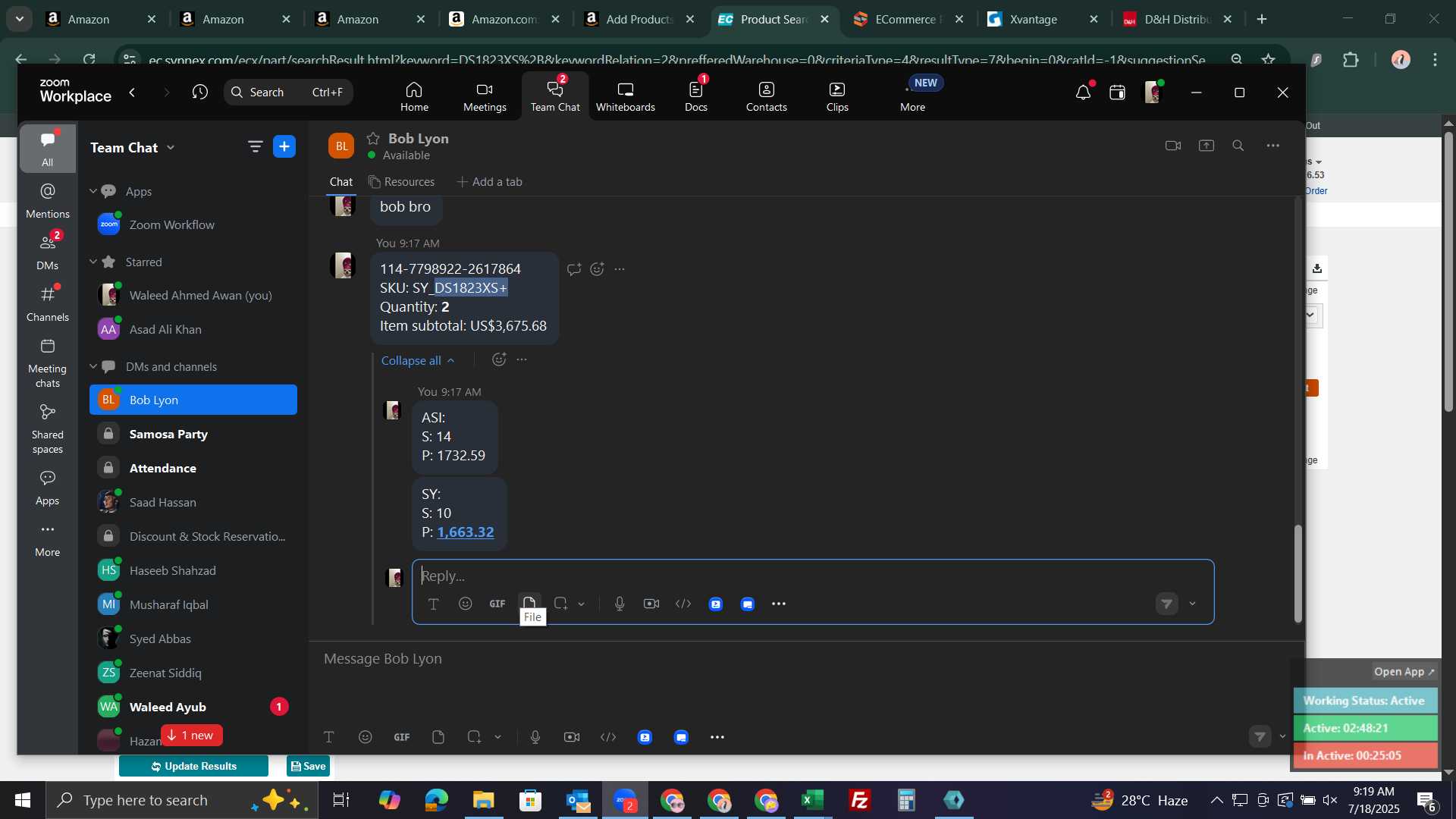
Task: Open Zoom Workflow chat
Action: 193,224
